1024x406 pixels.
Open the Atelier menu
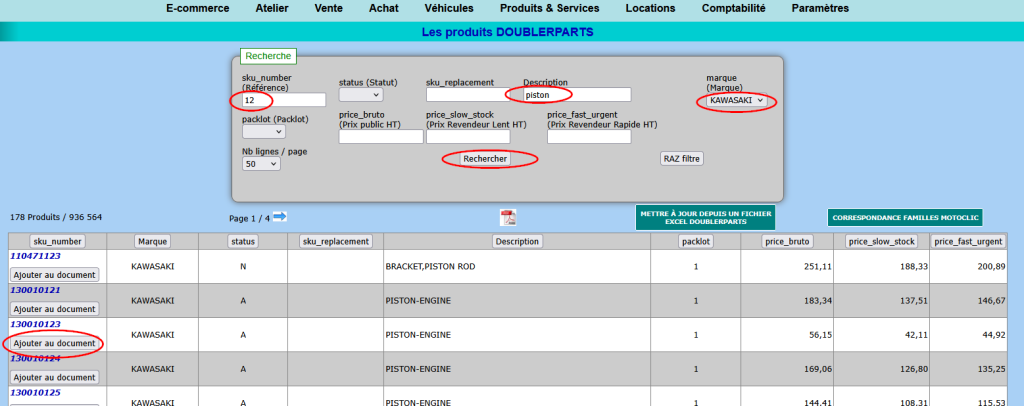point(272,8)
